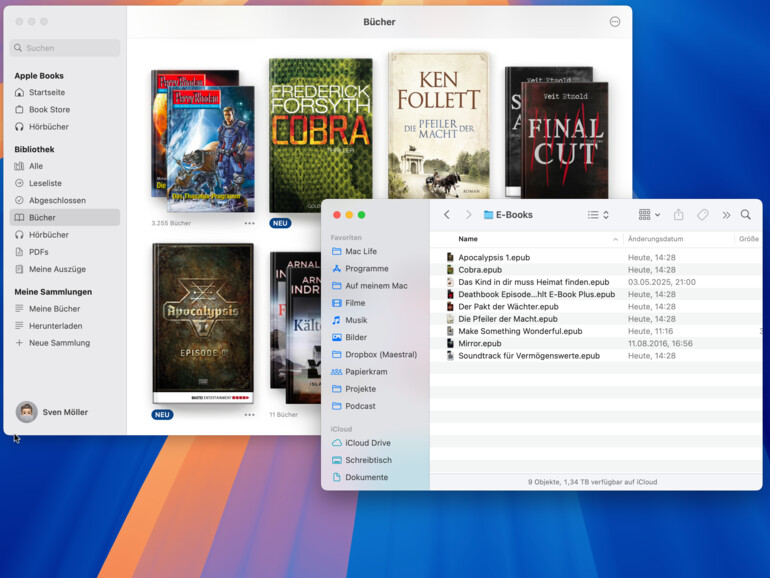This screenshot has width=770, height=578.
Task: Click the Suchen search field in Books
Action: (65, 48)
